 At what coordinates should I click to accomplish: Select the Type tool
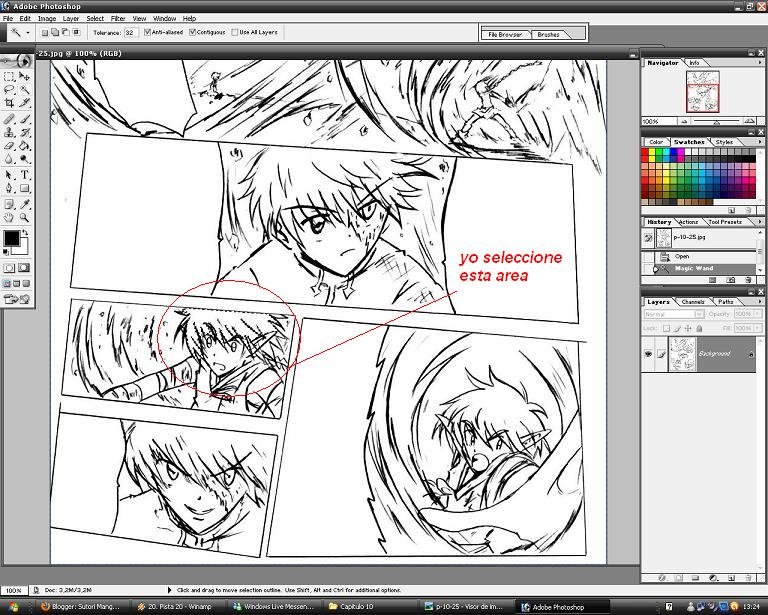24,174
